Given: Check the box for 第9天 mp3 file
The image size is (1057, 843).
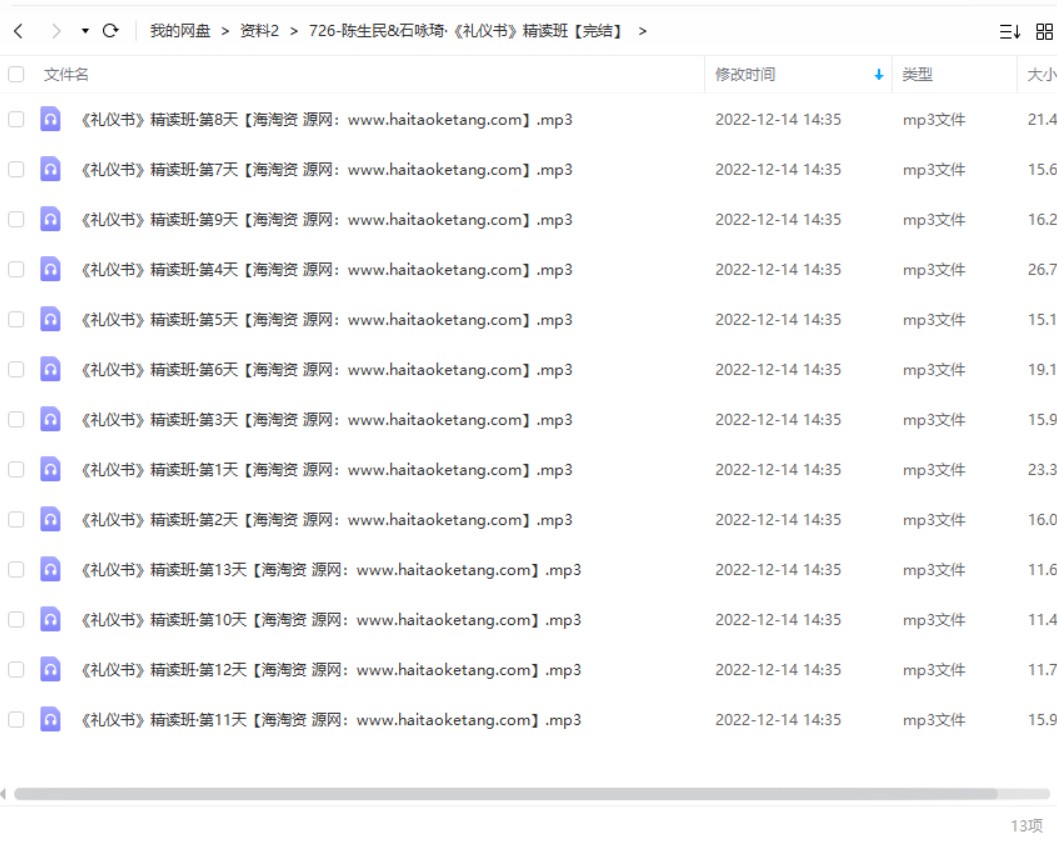Looking at the screenshot, I should pos(16,220).
